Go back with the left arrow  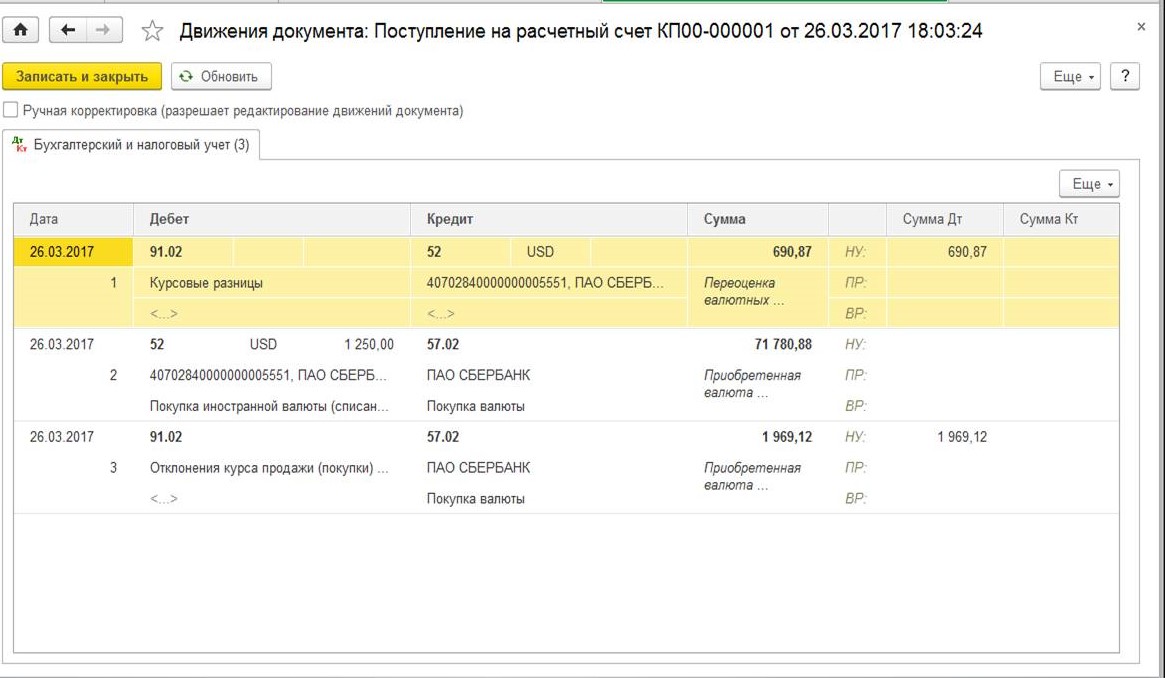(68, 31)
